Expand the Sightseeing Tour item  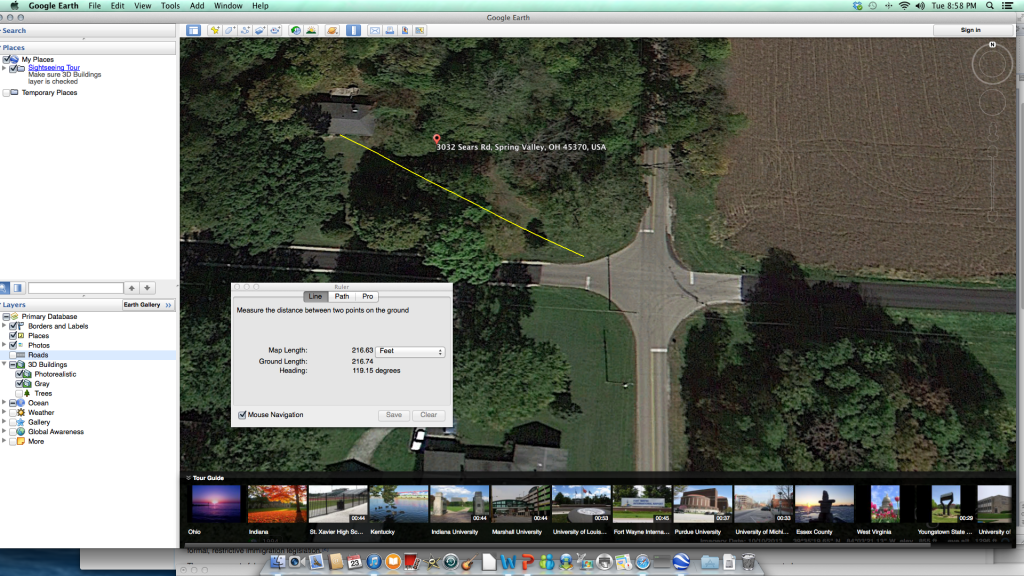(4, 68)
